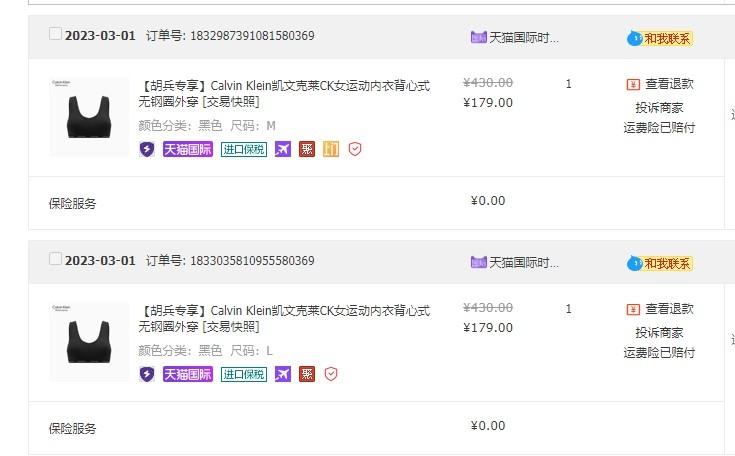Click the purple shield icon in second order
Image resolution: width=735 pixels, height=456 pixels.
tap(147, 374)
